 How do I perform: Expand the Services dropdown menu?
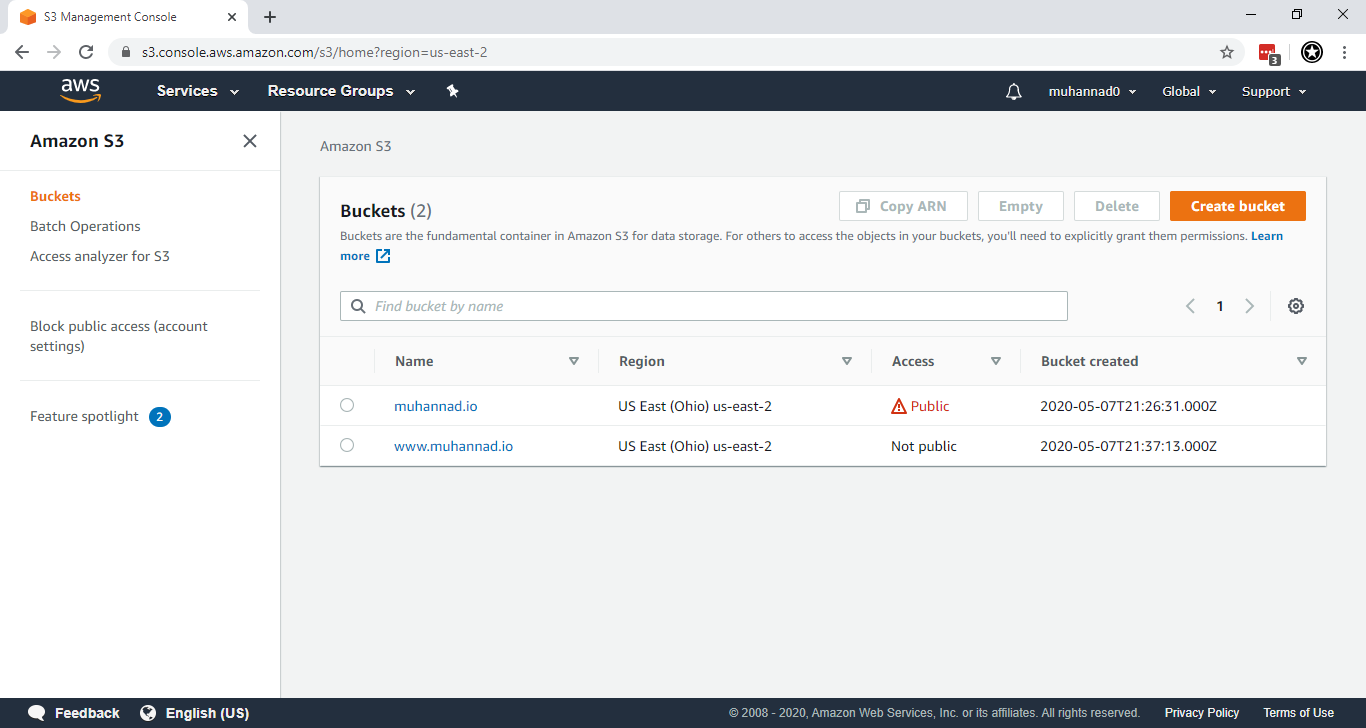198,91
